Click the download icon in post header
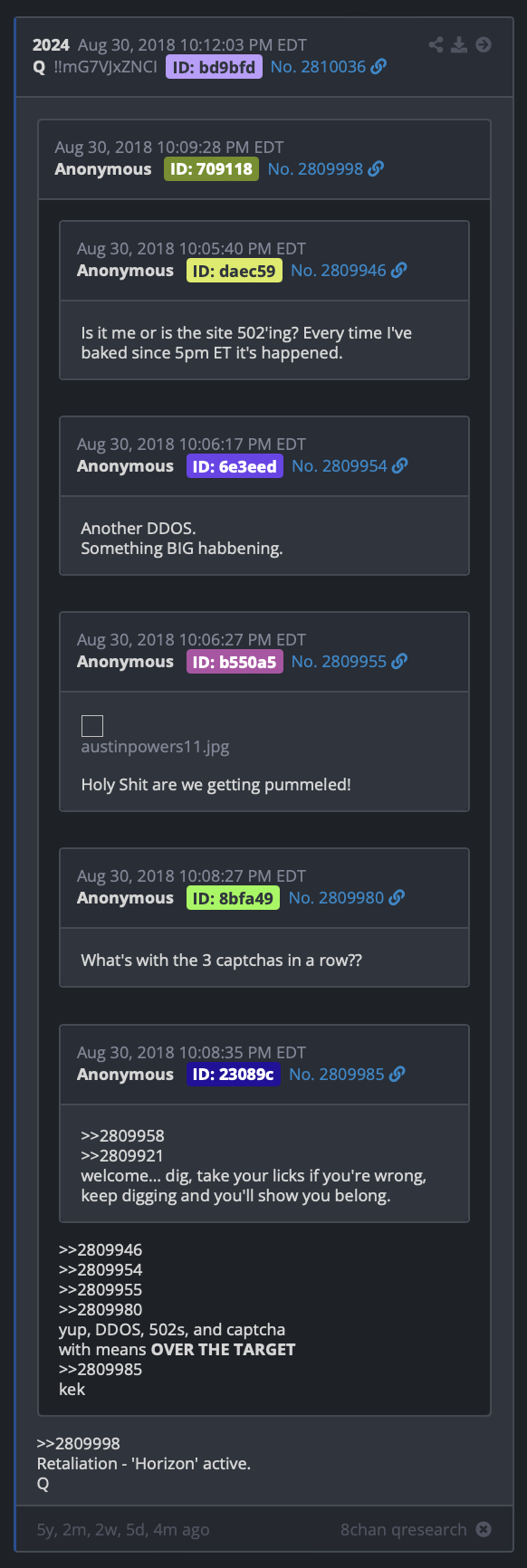The width and height of the screenshot is (527, 1568). point(460,44)
